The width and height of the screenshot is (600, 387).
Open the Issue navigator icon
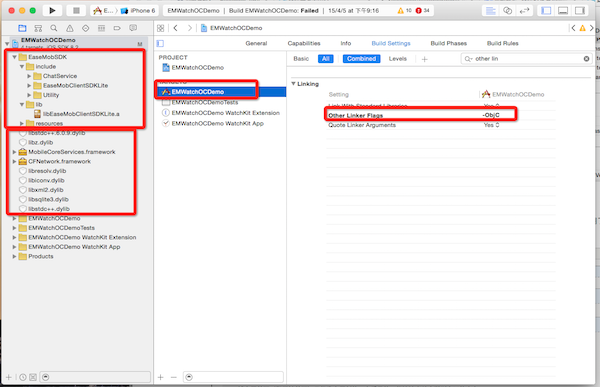[x=70, y=28]
